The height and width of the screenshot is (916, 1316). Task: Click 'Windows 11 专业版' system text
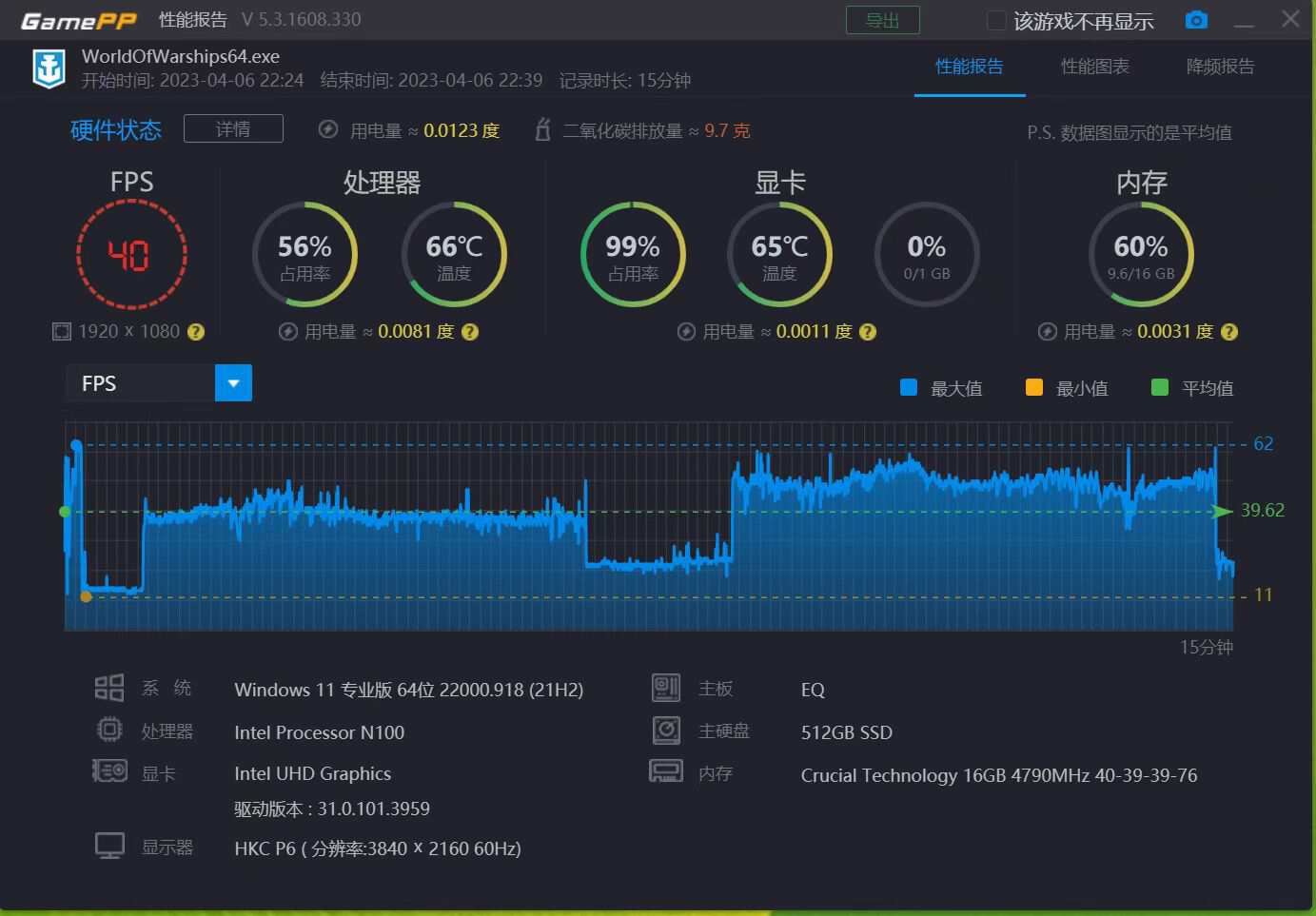click(x=409, y=690)
